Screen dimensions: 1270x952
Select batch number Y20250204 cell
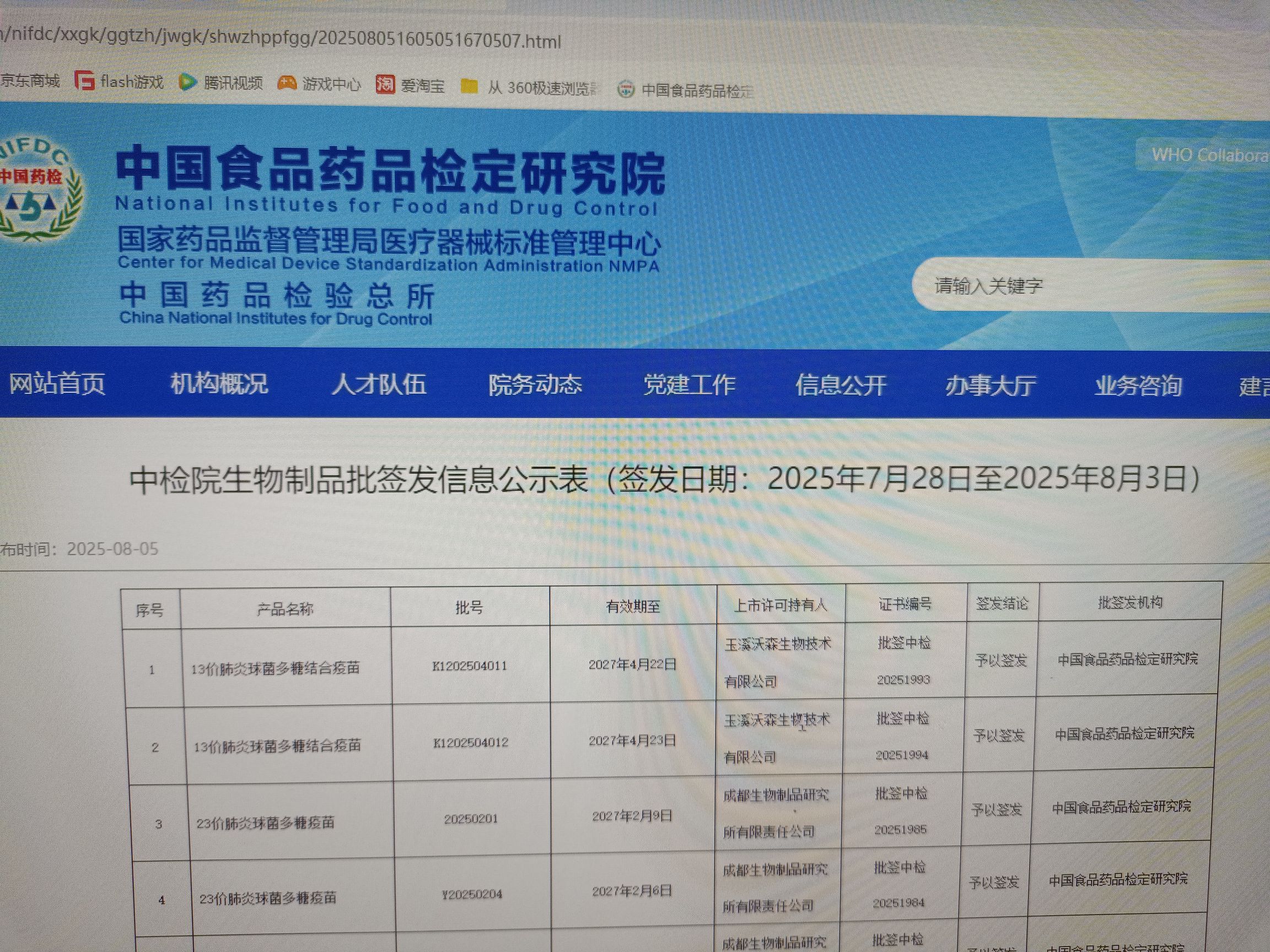(472, 894)
